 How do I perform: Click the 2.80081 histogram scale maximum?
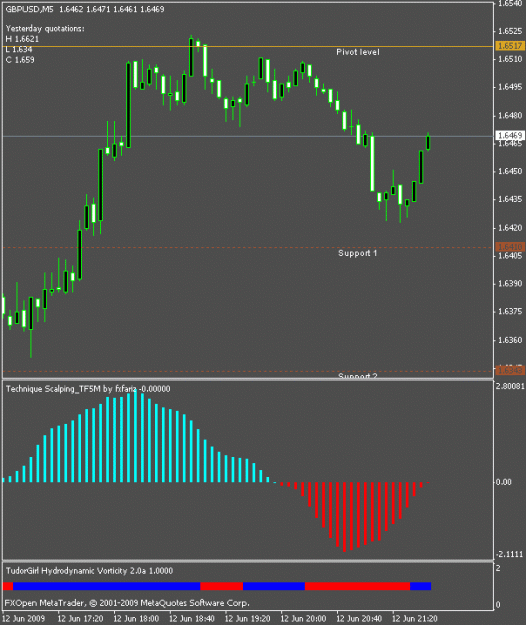pyautogui.click(x=510, y=386)
